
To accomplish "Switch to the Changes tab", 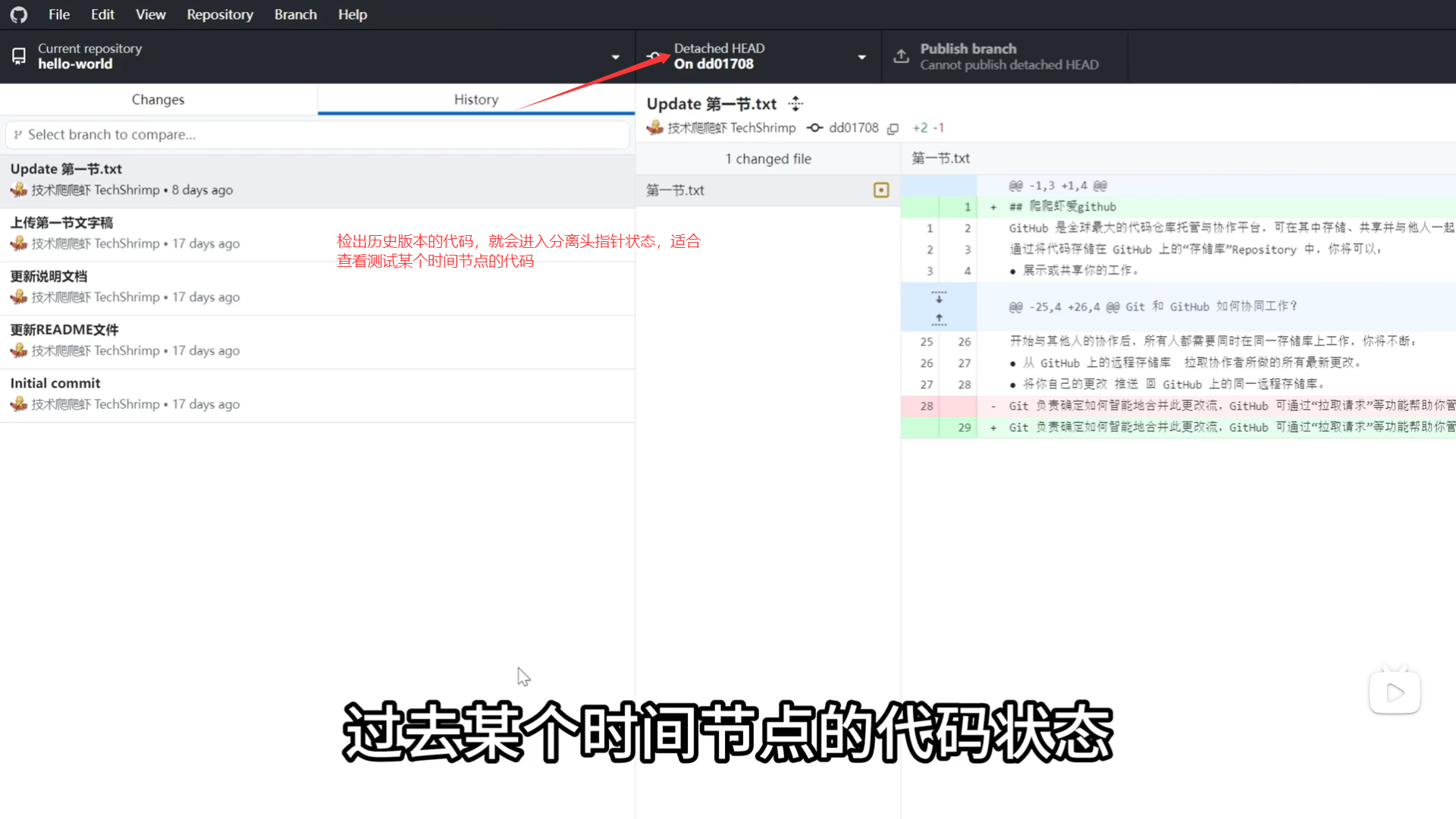I will [158, 99].
